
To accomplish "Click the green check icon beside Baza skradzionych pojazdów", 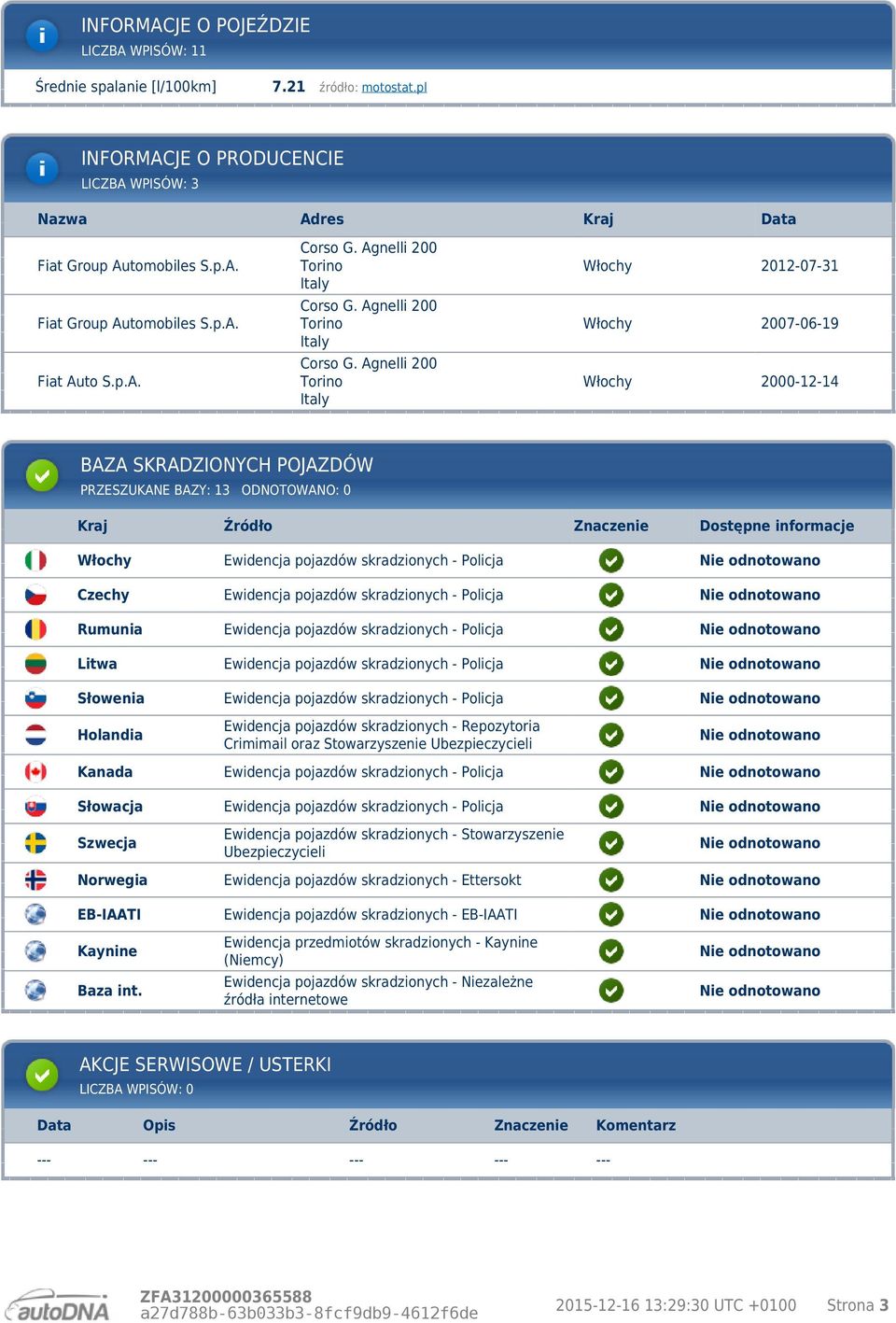I will [41, 475].
